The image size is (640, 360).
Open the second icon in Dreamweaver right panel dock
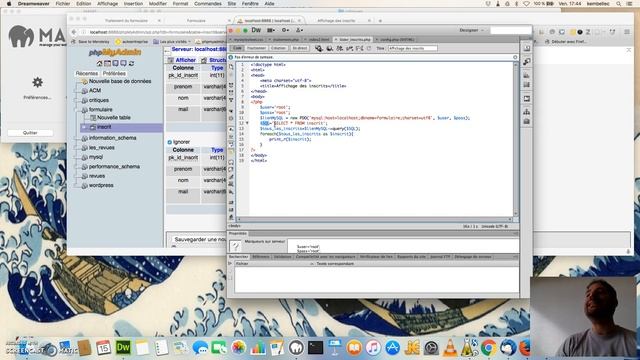click(x=527, y=62)
